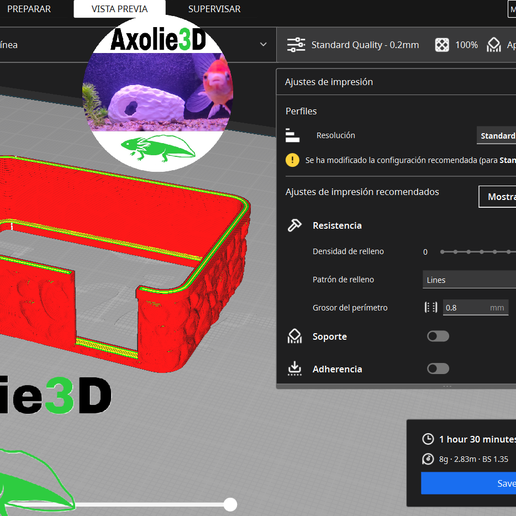Toggle the Soporte switch
516x516 pixels.
point(438,336)
